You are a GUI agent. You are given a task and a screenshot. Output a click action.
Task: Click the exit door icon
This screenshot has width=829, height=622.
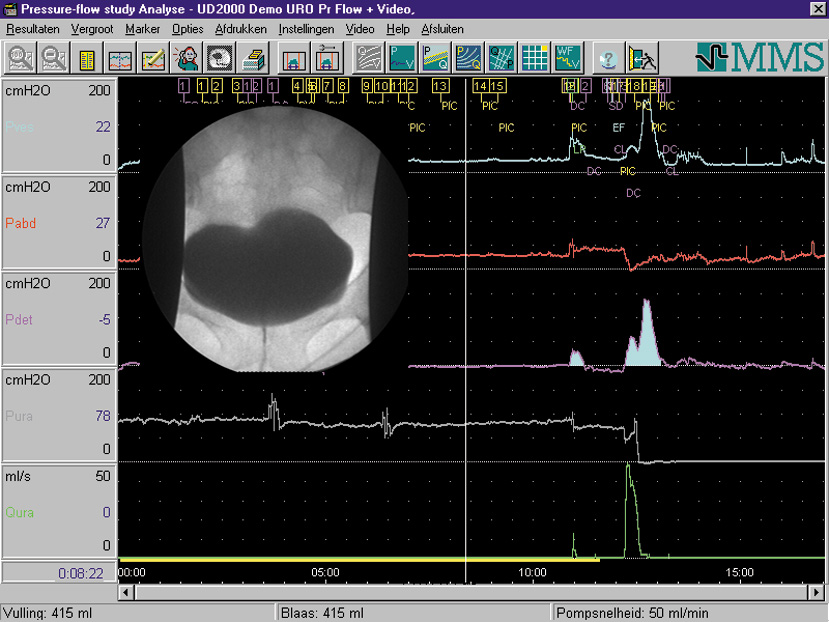(x=640, y=58)
